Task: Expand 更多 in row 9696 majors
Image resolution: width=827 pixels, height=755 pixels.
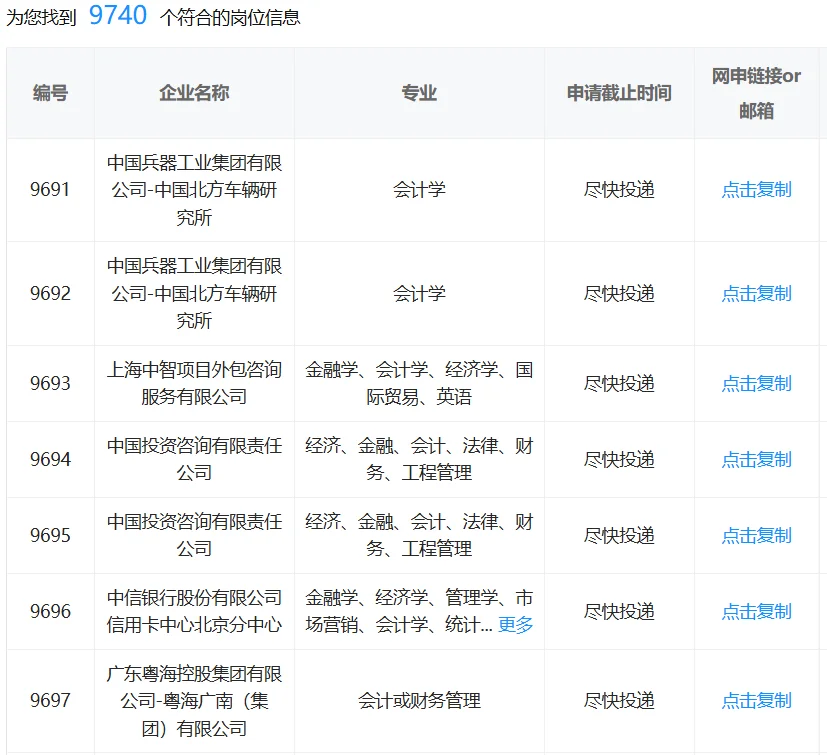Action: [515, 625]
